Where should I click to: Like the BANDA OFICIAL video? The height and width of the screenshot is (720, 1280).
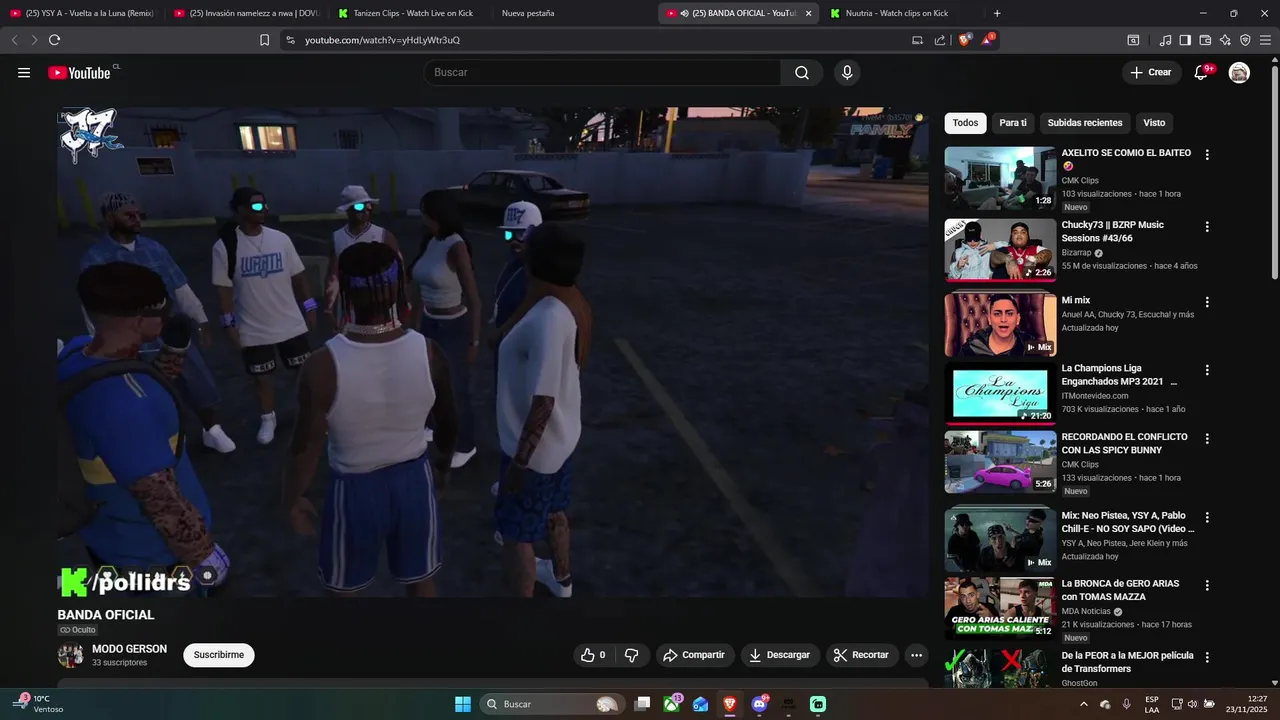click(x=592, y=655)
